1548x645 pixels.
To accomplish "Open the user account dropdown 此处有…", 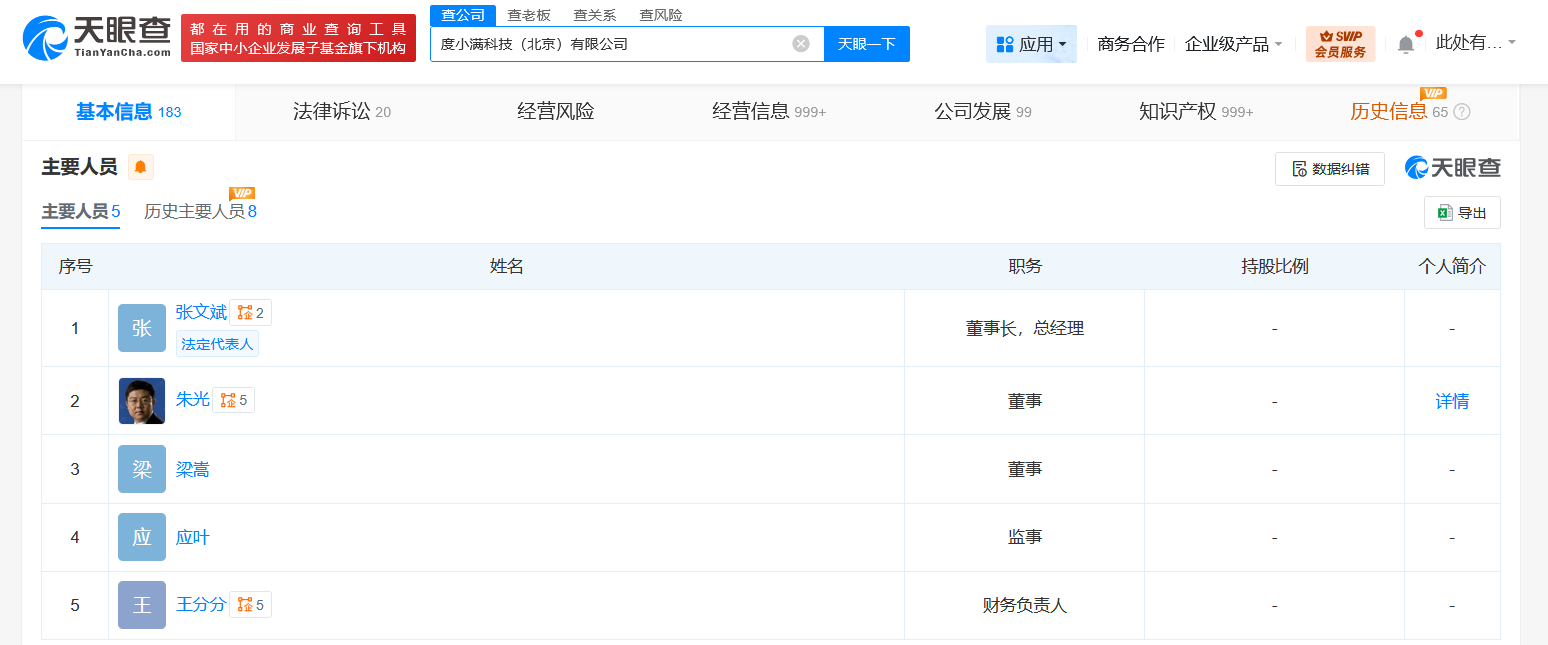I will click(1475, 43).
